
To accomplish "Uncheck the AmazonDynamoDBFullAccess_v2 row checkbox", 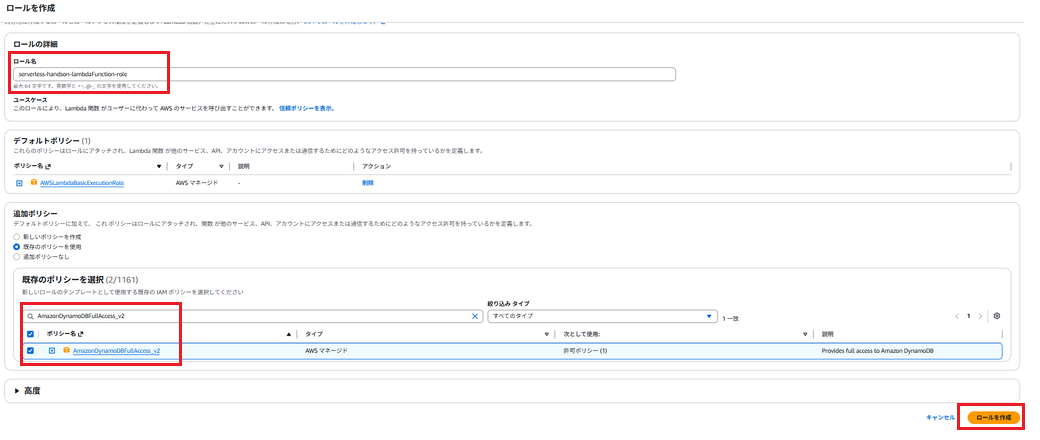I will [31, 350].
